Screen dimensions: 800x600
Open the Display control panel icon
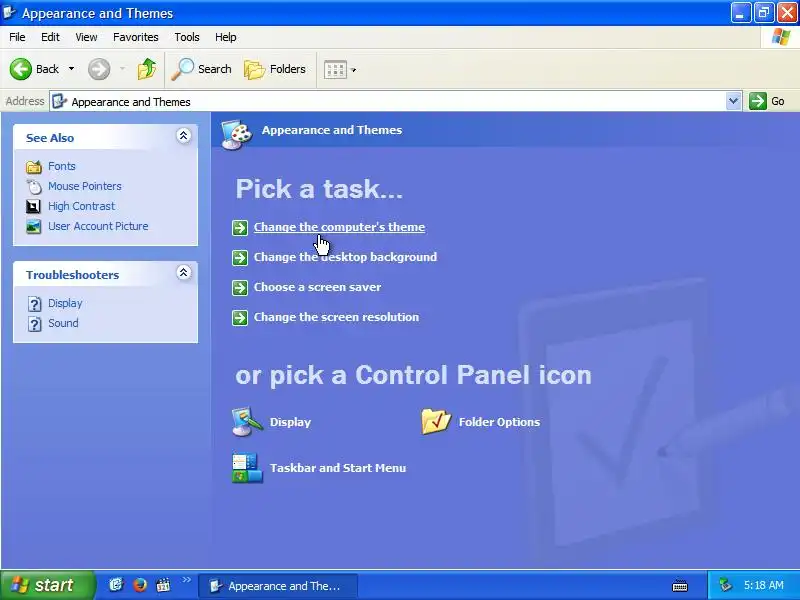click(x=247, y=421)
